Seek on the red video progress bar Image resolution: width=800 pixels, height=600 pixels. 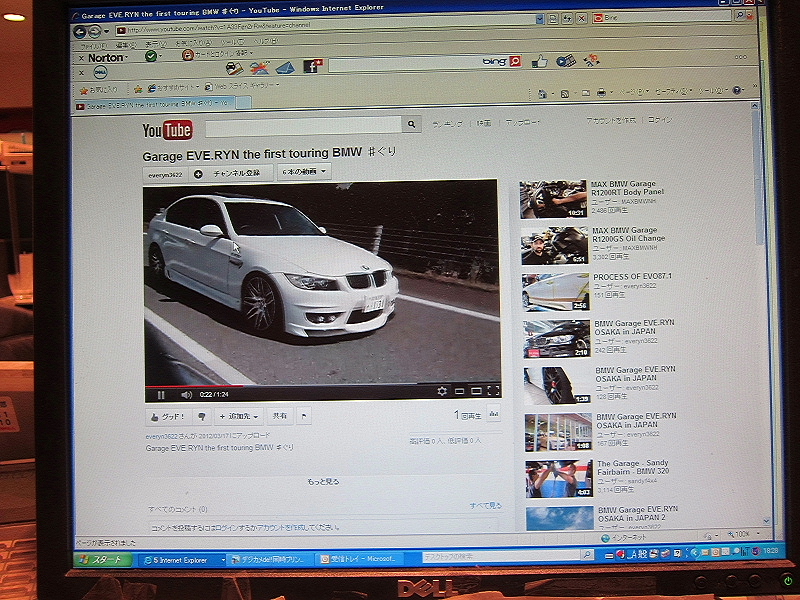point(194,386)
